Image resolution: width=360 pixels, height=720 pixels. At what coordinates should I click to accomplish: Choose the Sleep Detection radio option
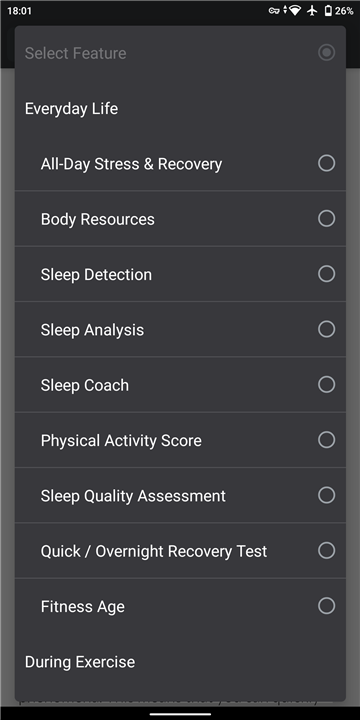[x=326, y=274]
